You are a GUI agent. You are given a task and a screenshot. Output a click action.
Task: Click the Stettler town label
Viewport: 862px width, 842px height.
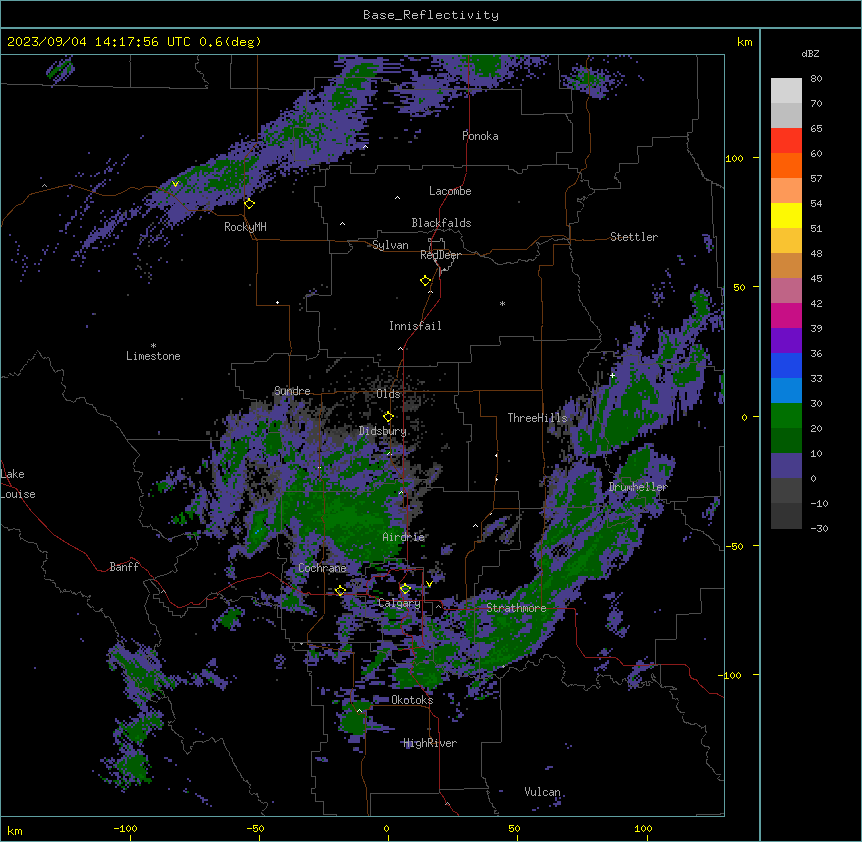coord(634,237)
